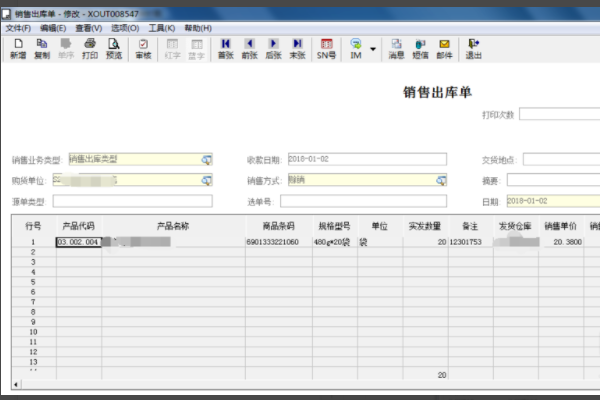The image size is (600, 400).
Task: Click the 销售单价 column header
Action: (561, 226)
